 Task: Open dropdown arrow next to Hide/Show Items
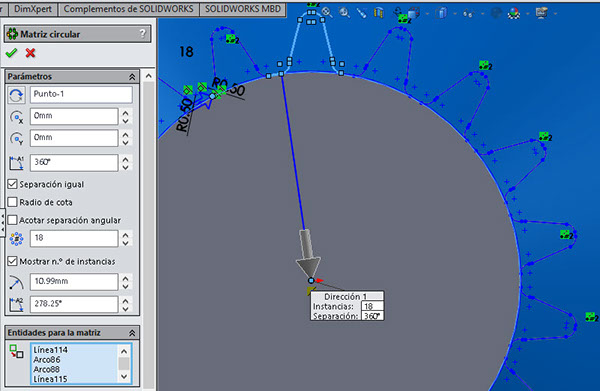tap(482, 14)
